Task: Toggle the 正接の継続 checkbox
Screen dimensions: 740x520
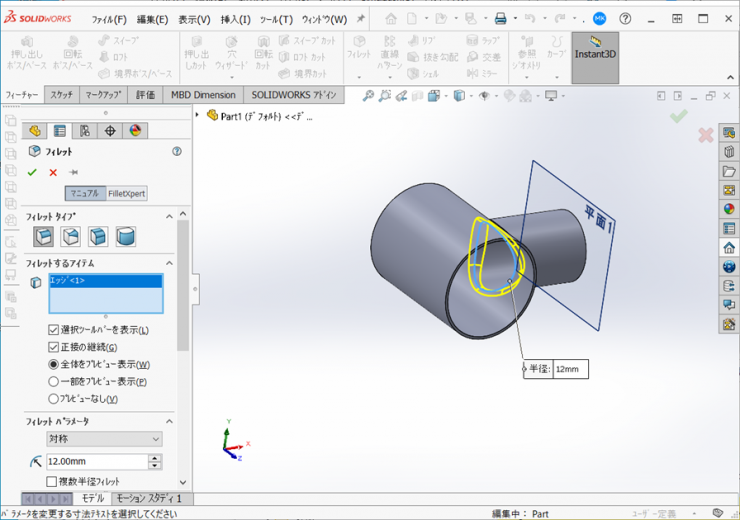Action: click(54, 347)
